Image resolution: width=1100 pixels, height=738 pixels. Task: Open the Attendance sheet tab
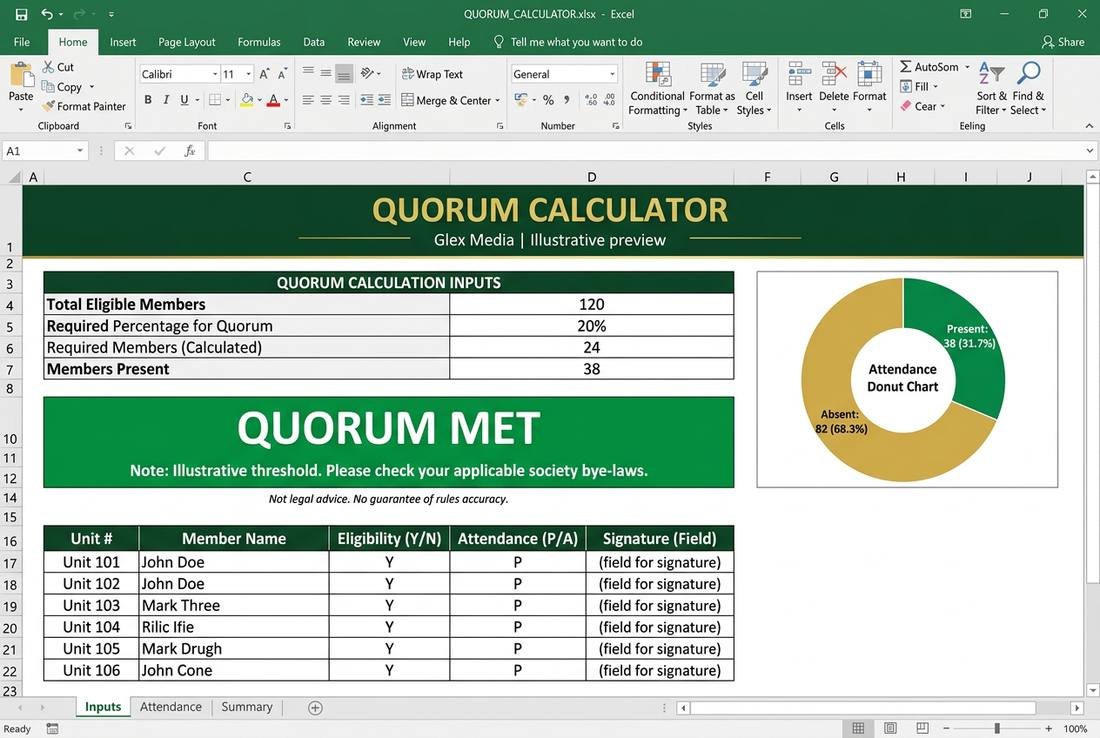coord(170,706)
